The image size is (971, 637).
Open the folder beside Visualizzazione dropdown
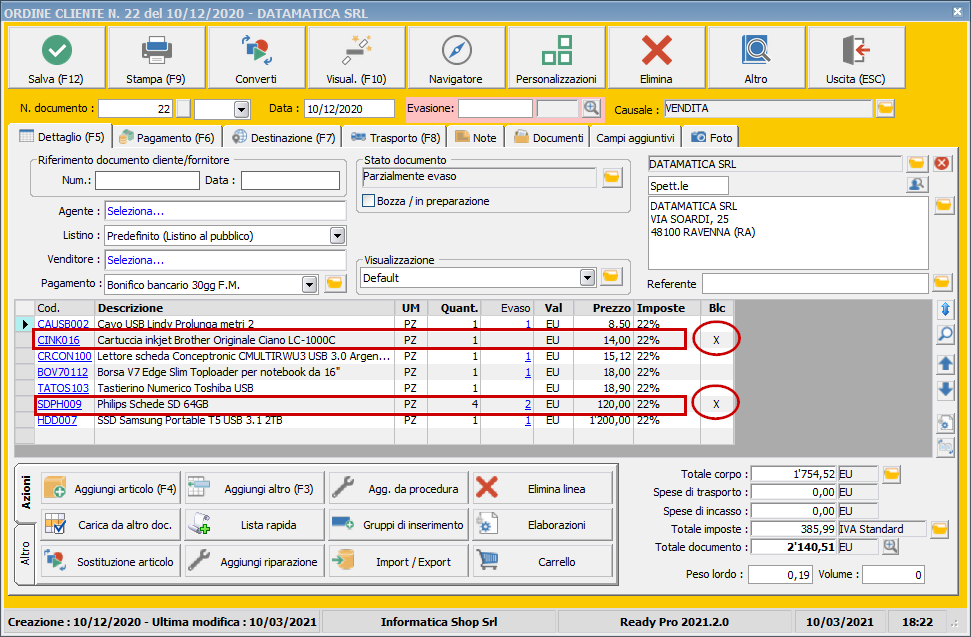(611, 277)
